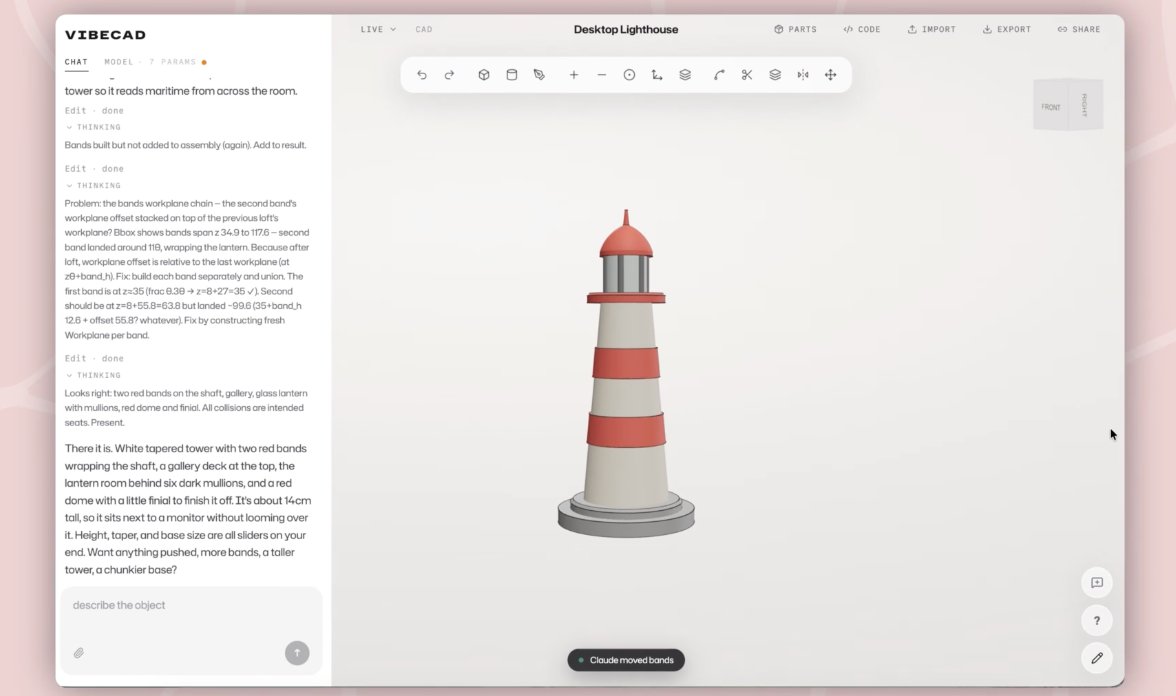Viewport: 1176px width, 696px height.
Task: Click the IMPORT button
Action: point(932,29)
